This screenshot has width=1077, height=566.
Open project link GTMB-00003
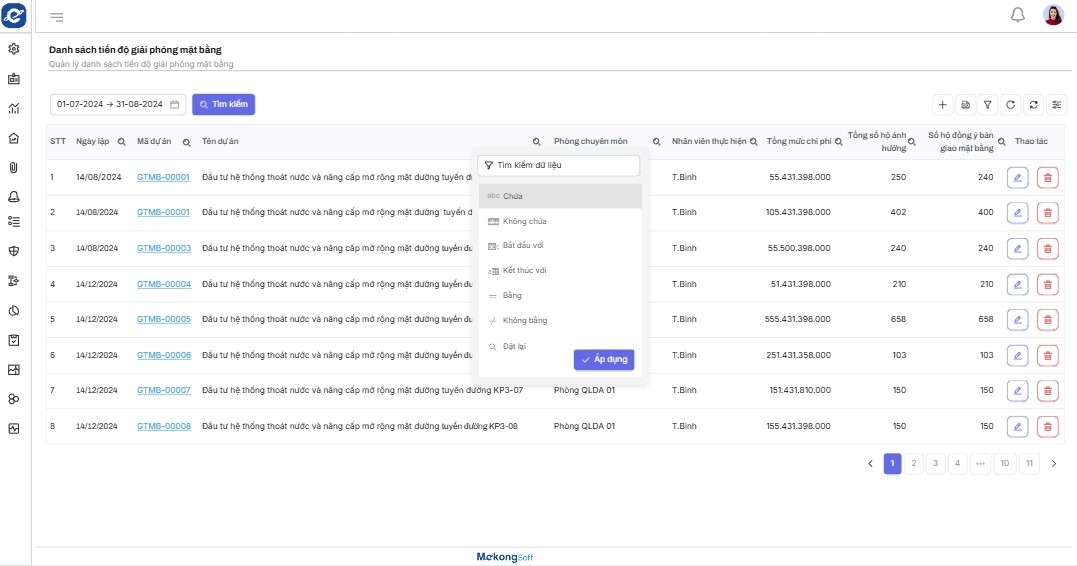coord(164,248)
